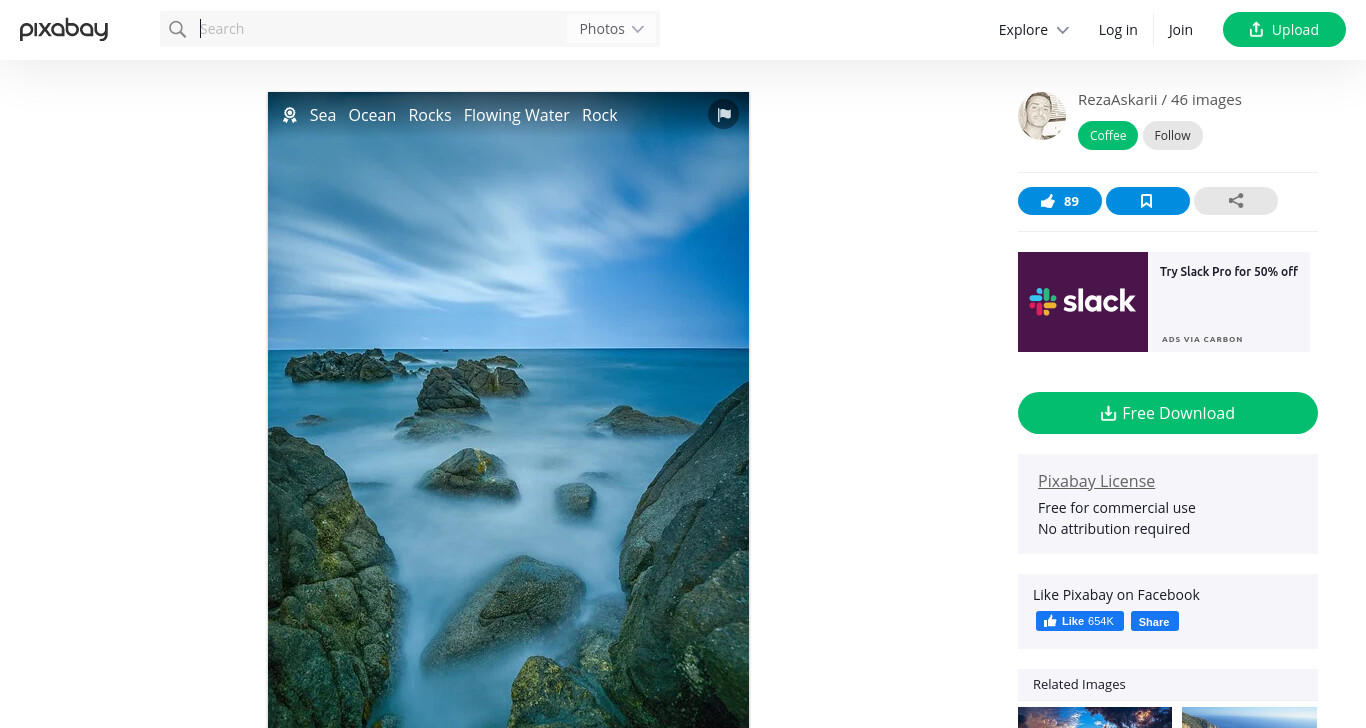
Task: Like the image with 89 likes
Action: (1060, 201)
